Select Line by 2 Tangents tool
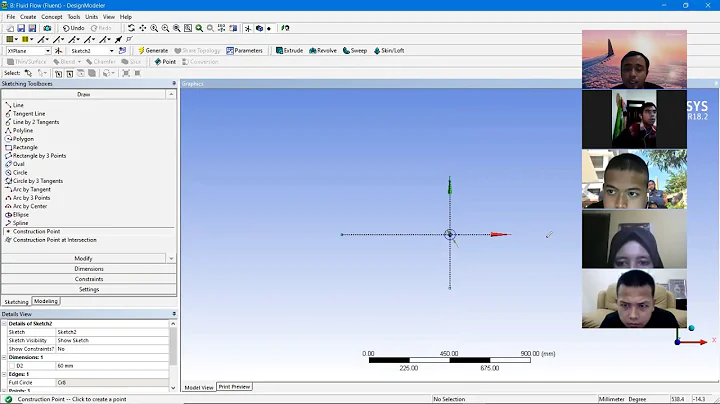 (x=32, y=122)
